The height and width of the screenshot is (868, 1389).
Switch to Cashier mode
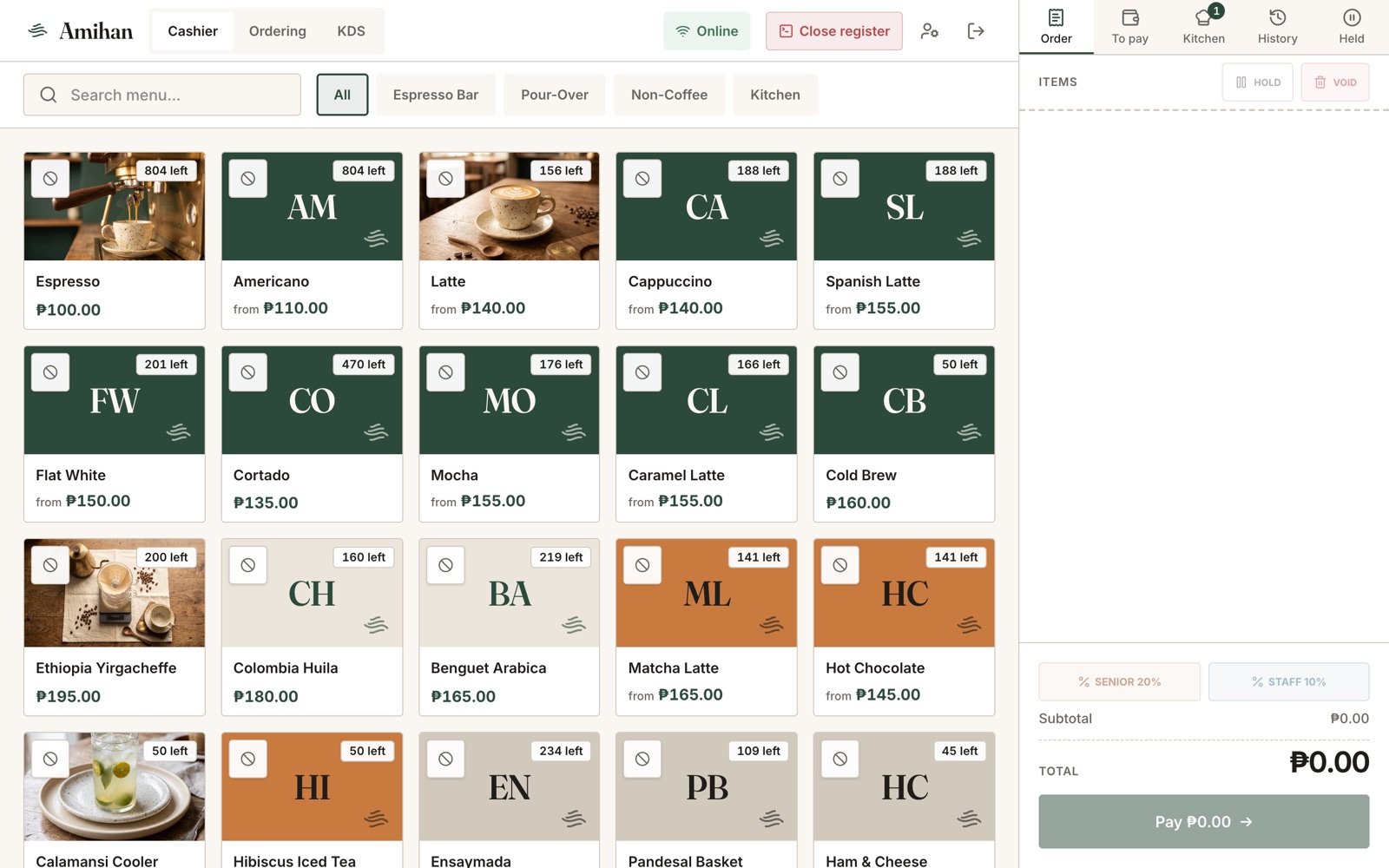click(x=193, y=31)
